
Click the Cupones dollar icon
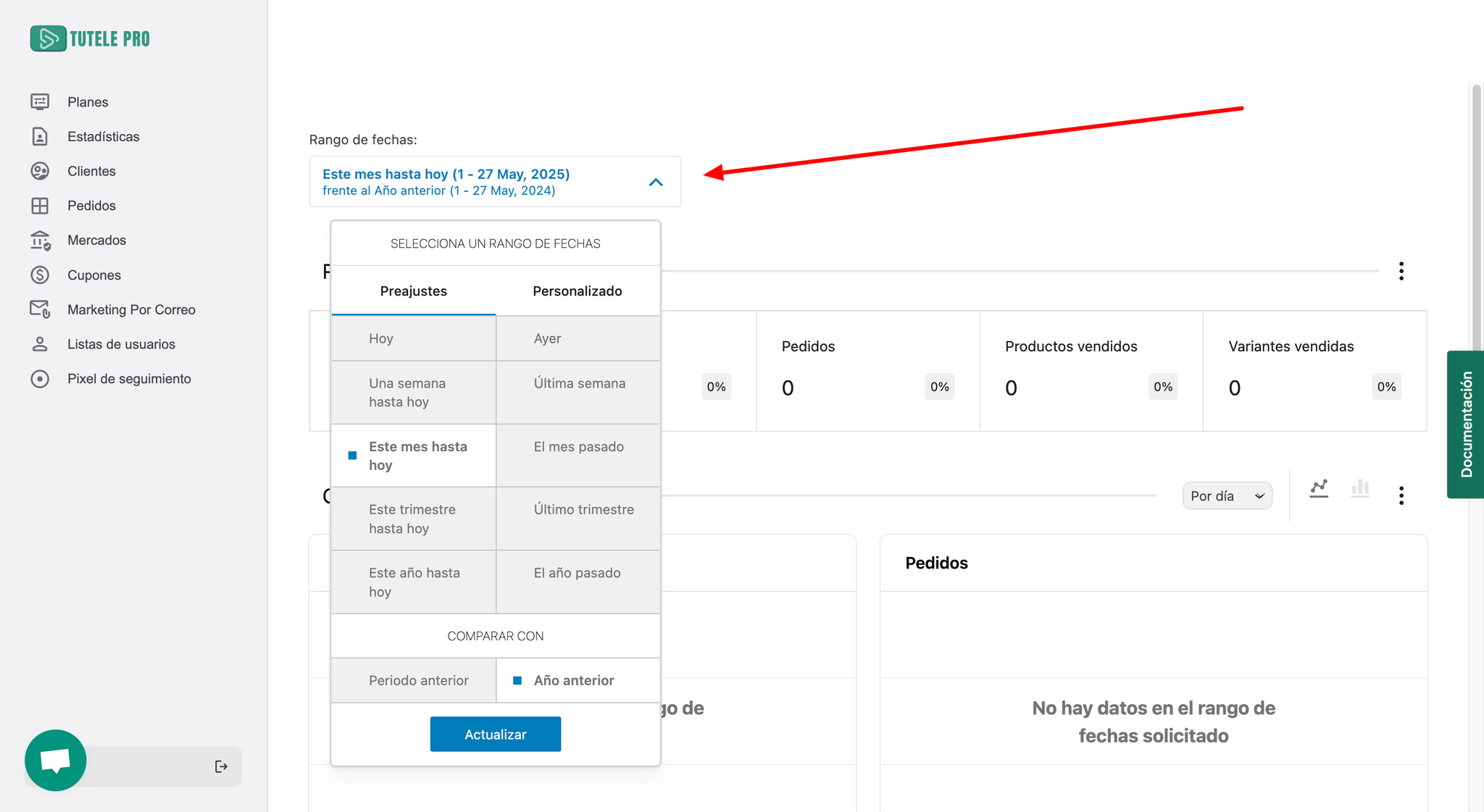(40, 275)
